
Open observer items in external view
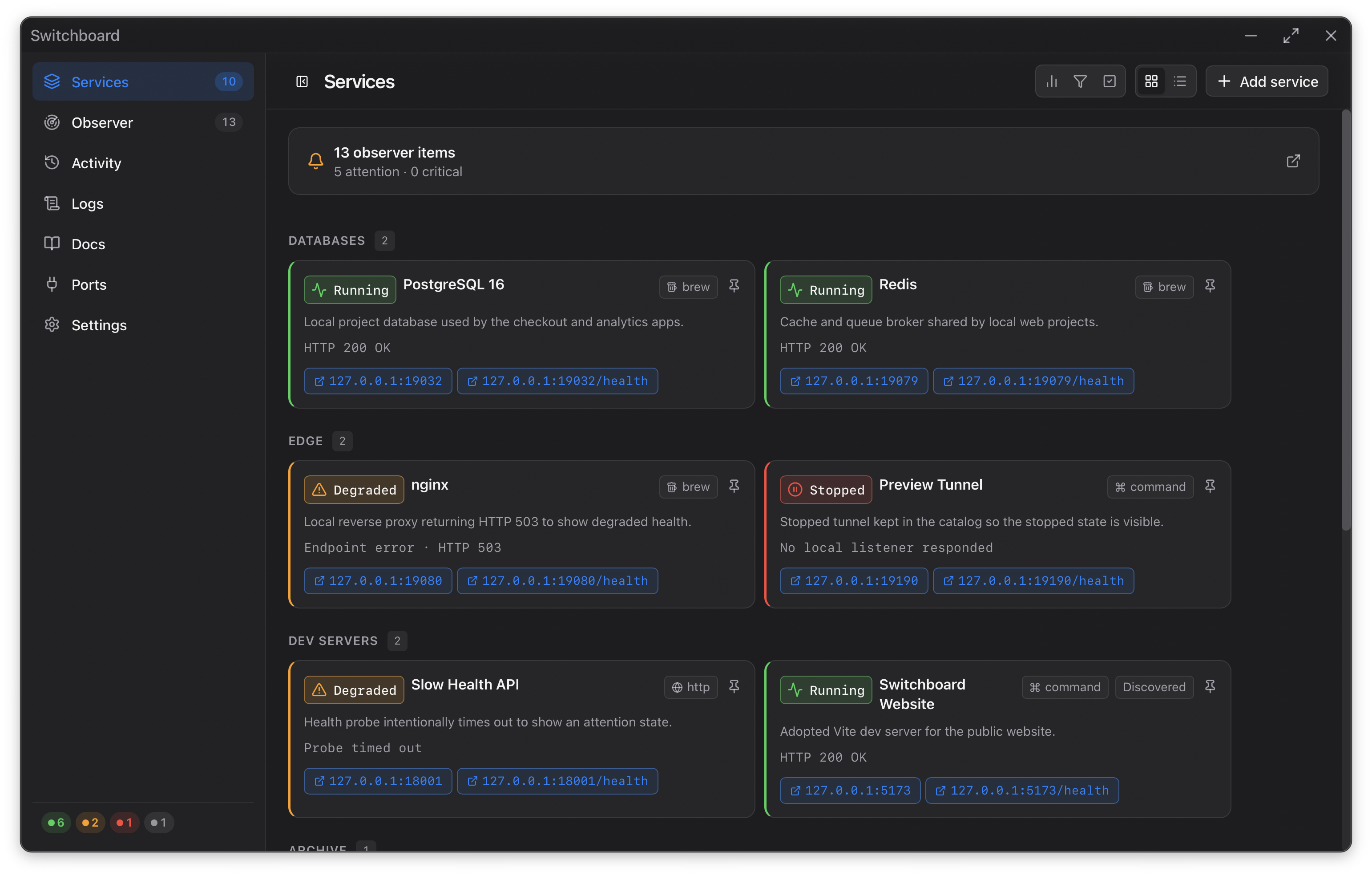(x=1293, y=161)
